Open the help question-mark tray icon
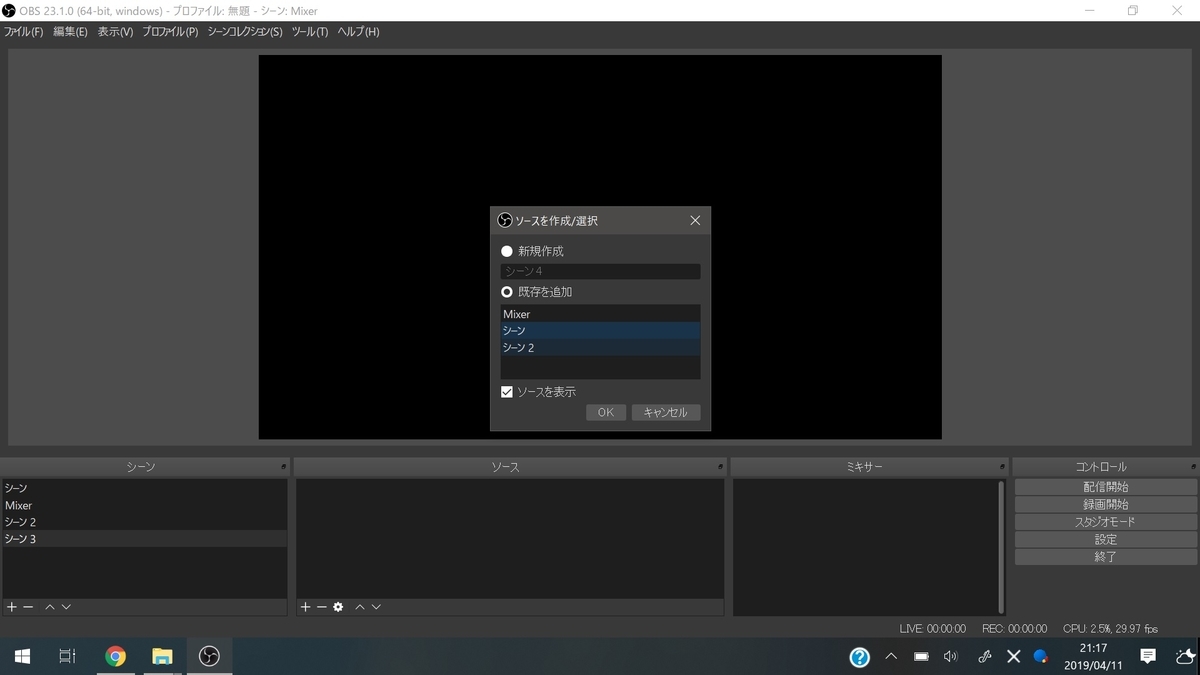This screenshot has height=675, width=1200. [860, 657]
